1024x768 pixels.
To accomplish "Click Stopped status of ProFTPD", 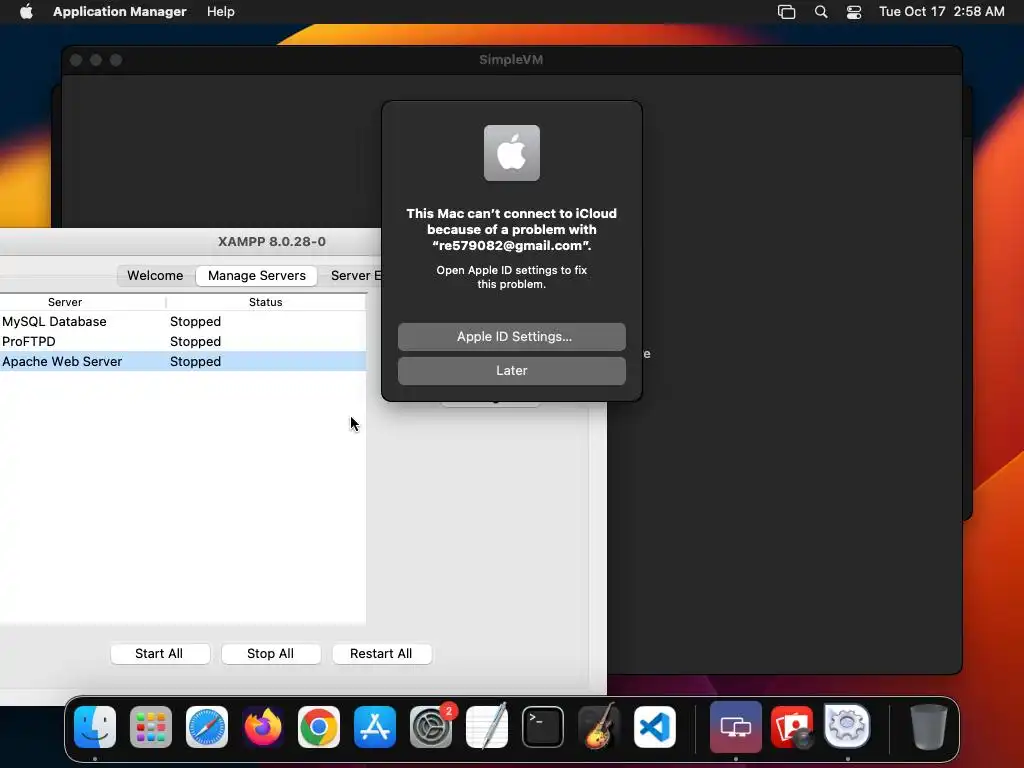I will pos(195,342).
